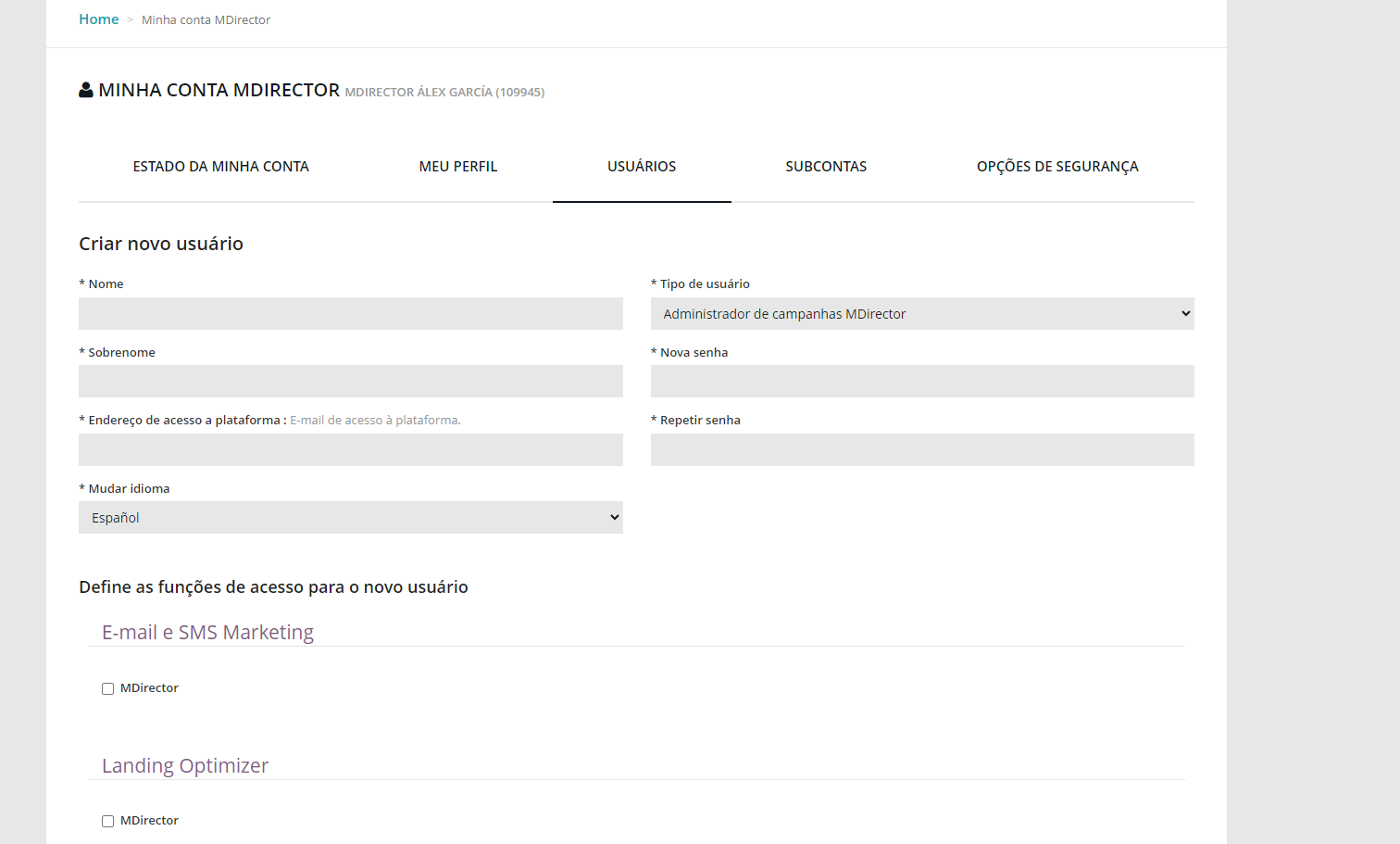Focus the Nome input field

tap(350, 314)
